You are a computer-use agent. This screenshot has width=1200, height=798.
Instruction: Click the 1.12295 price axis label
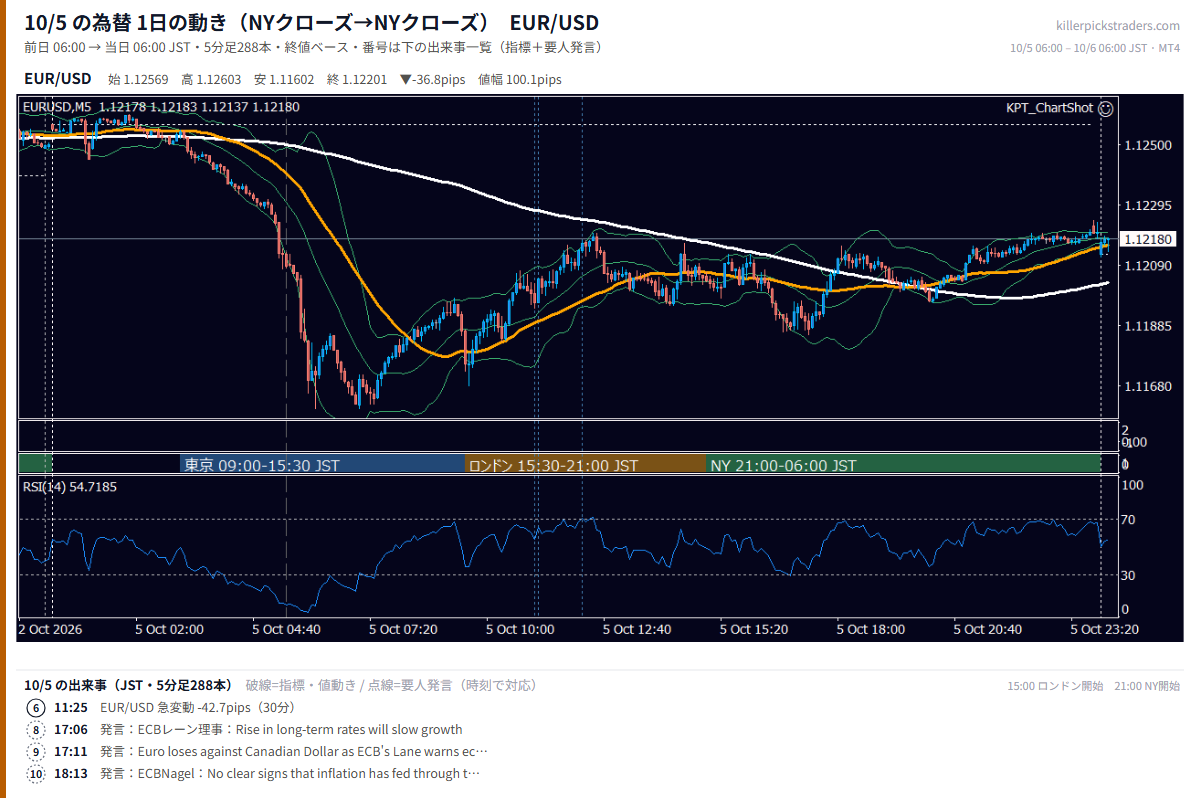point(1147,206)
